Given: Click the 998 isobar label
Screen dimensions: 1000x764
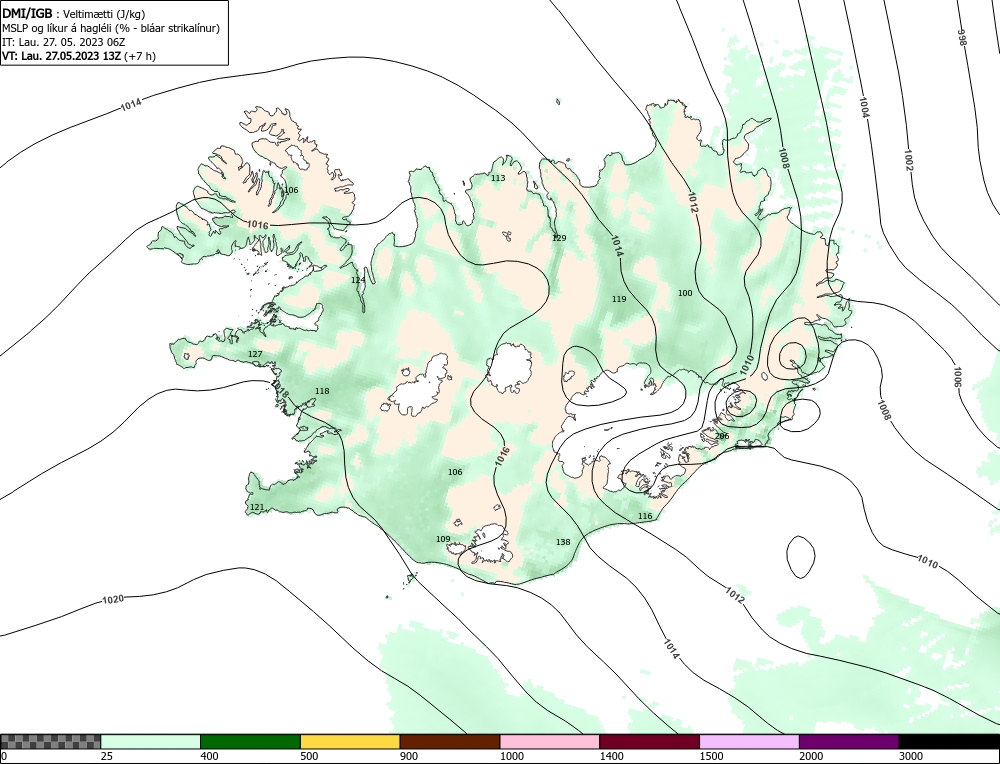Looking at the screenshot, I should click(962, 37).
